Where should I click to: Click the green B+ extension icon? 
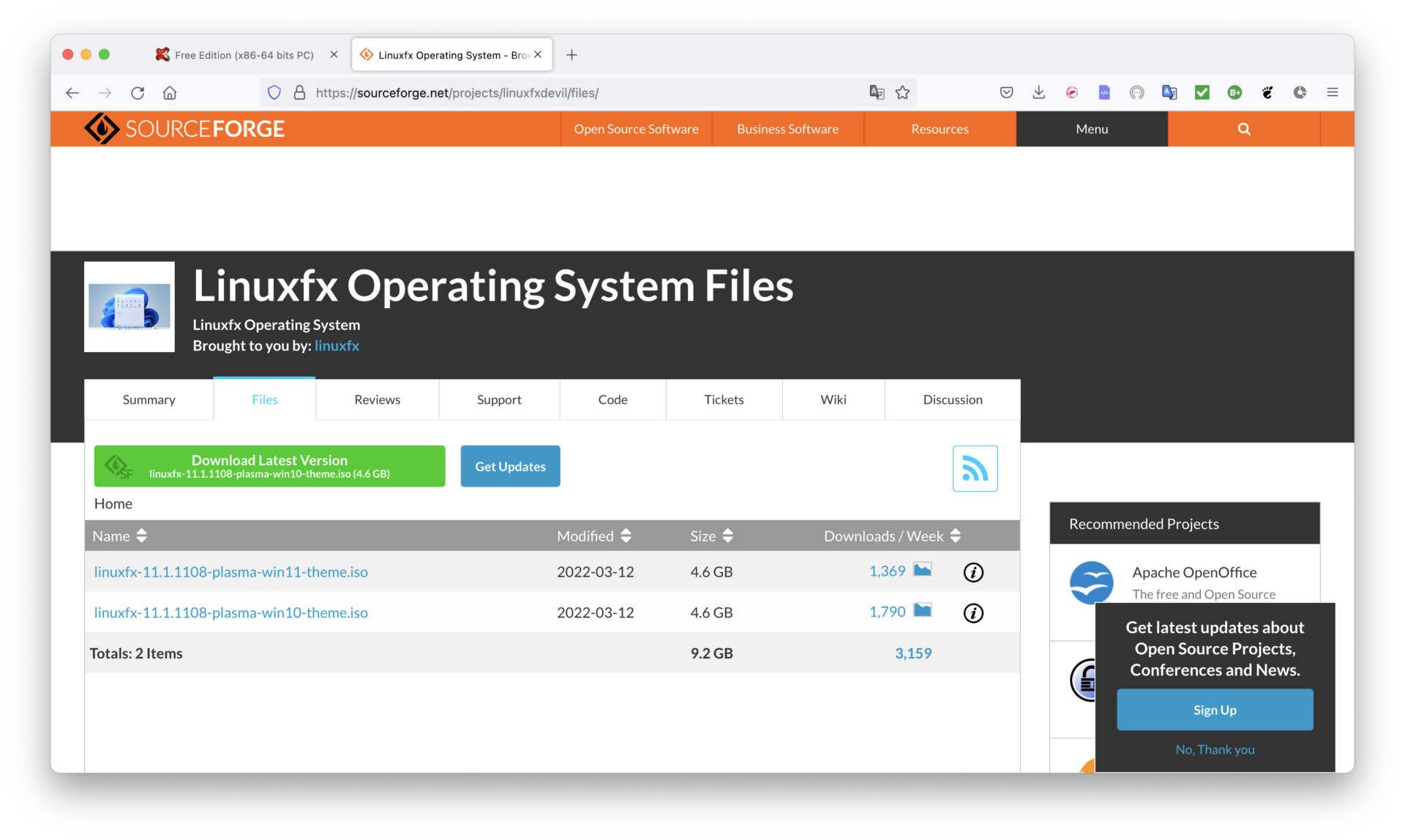click(x=1234, y=92)
